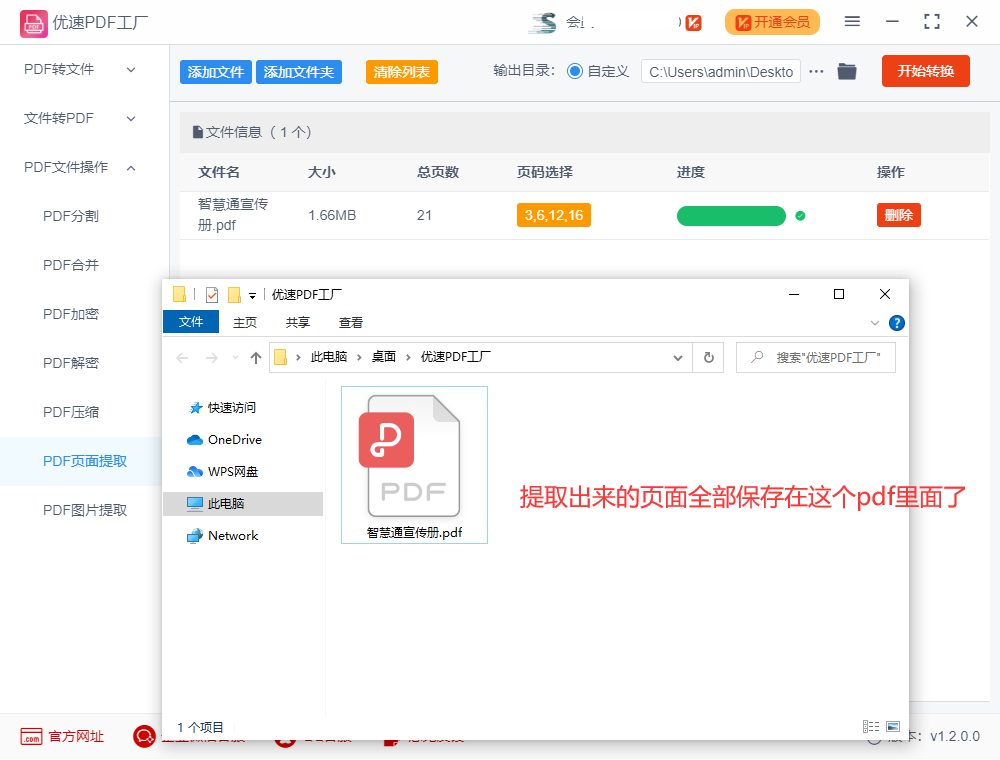Click the file name 智慧通宣传册.pdf in the list

point(233,215)
